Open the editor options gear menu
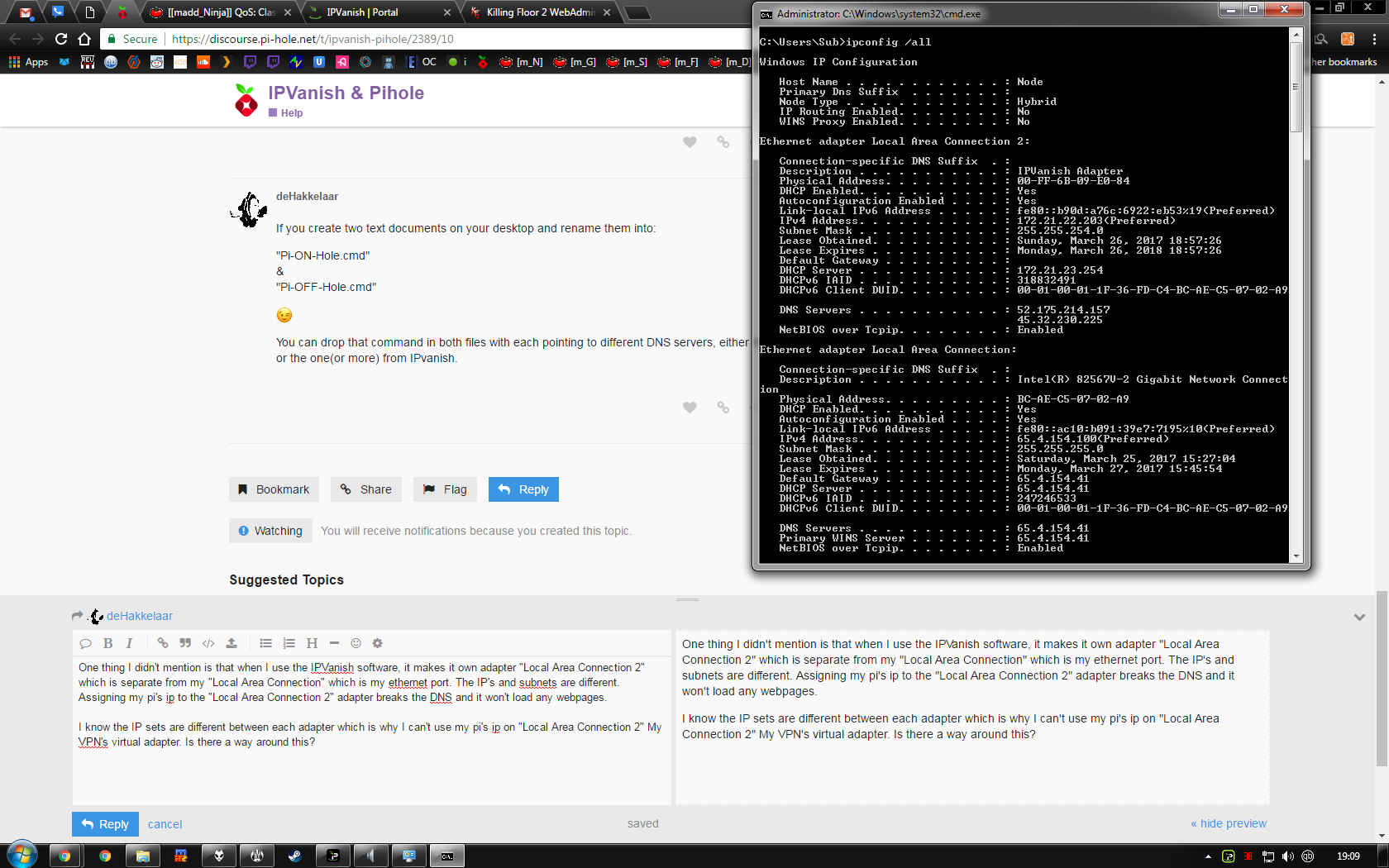The image size is (1389, 868). (377, 643)
